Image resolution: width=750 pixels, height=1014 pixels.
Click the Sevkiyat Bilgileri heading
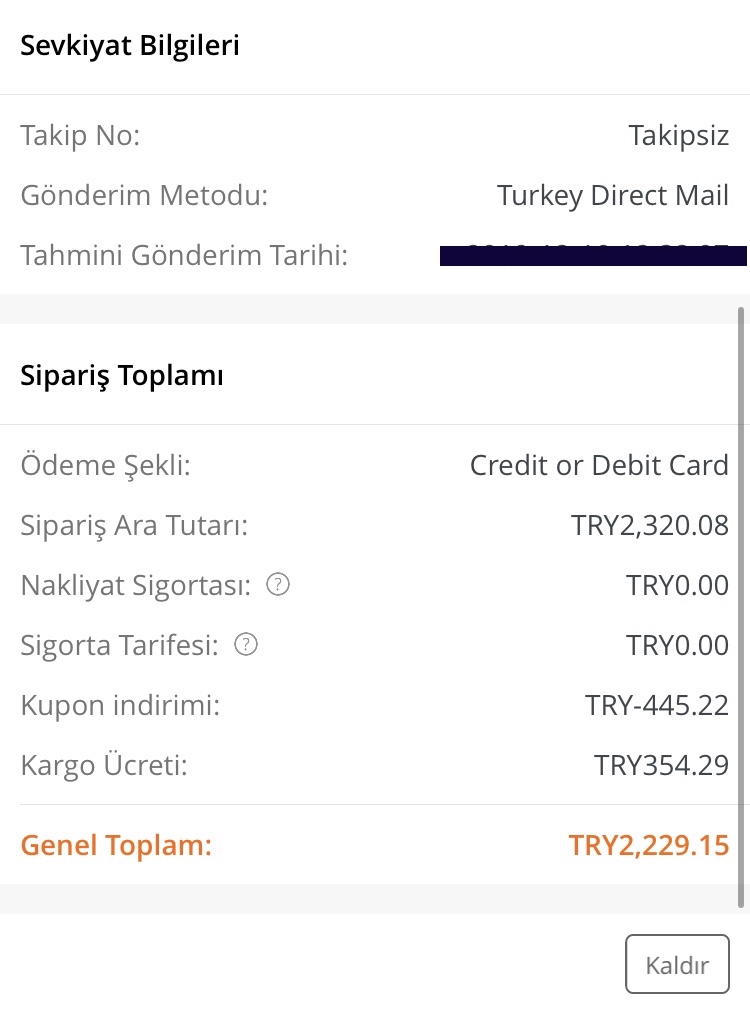[130, 45]
